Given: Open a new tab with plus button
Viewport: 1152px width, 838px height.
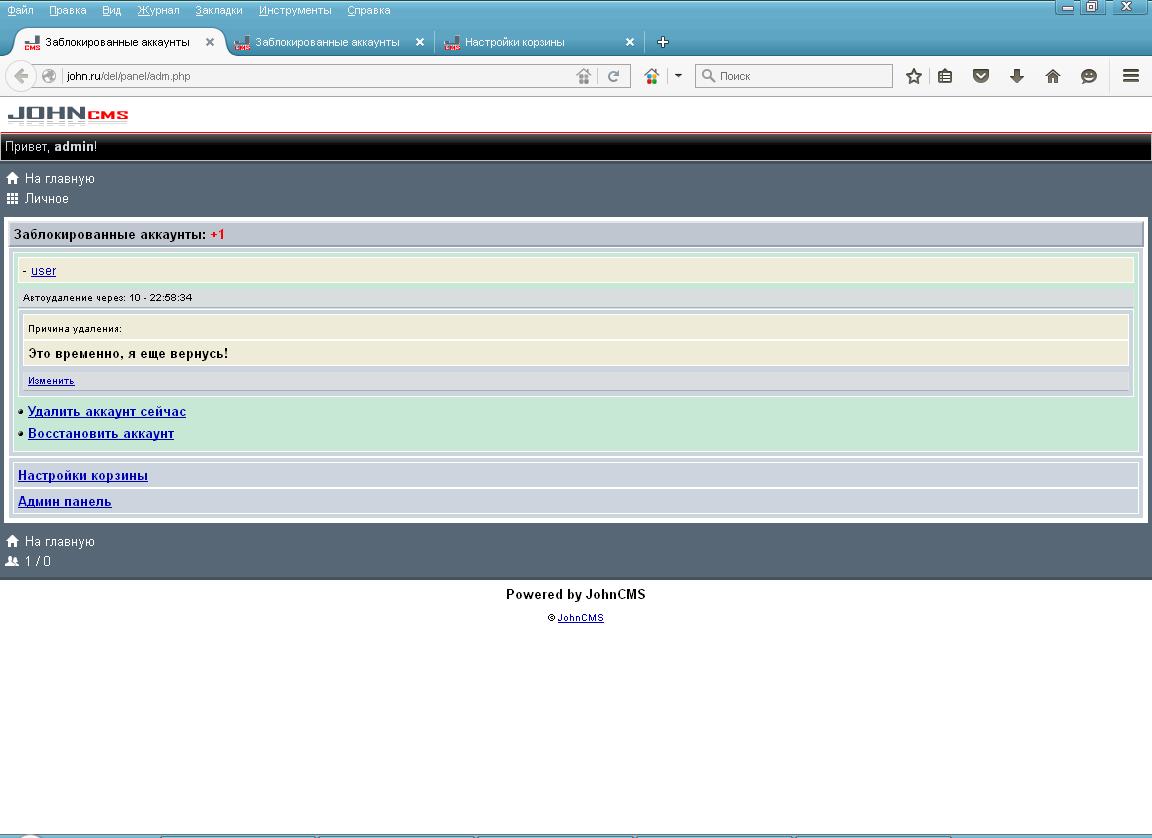Looking at the screenshot, I should (x=662, y=42).
